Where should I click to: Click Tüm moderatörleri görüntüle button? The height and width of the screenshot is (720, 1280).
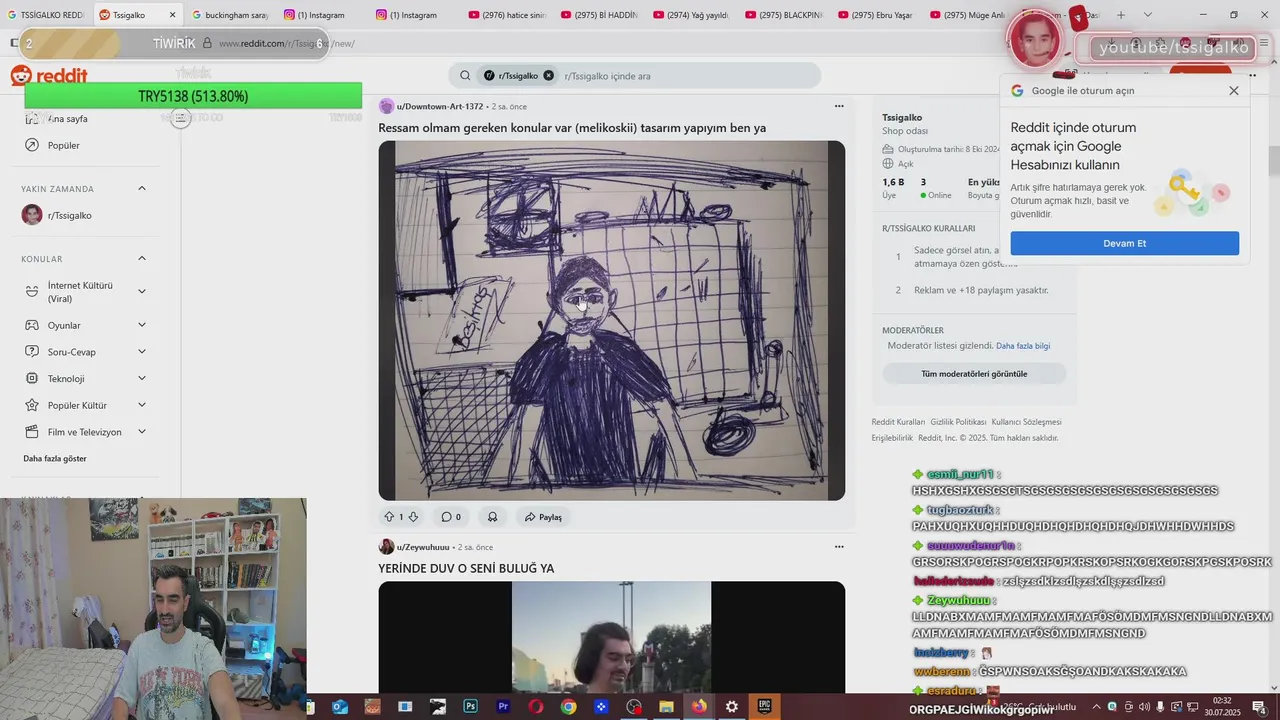tap(974, 374)
